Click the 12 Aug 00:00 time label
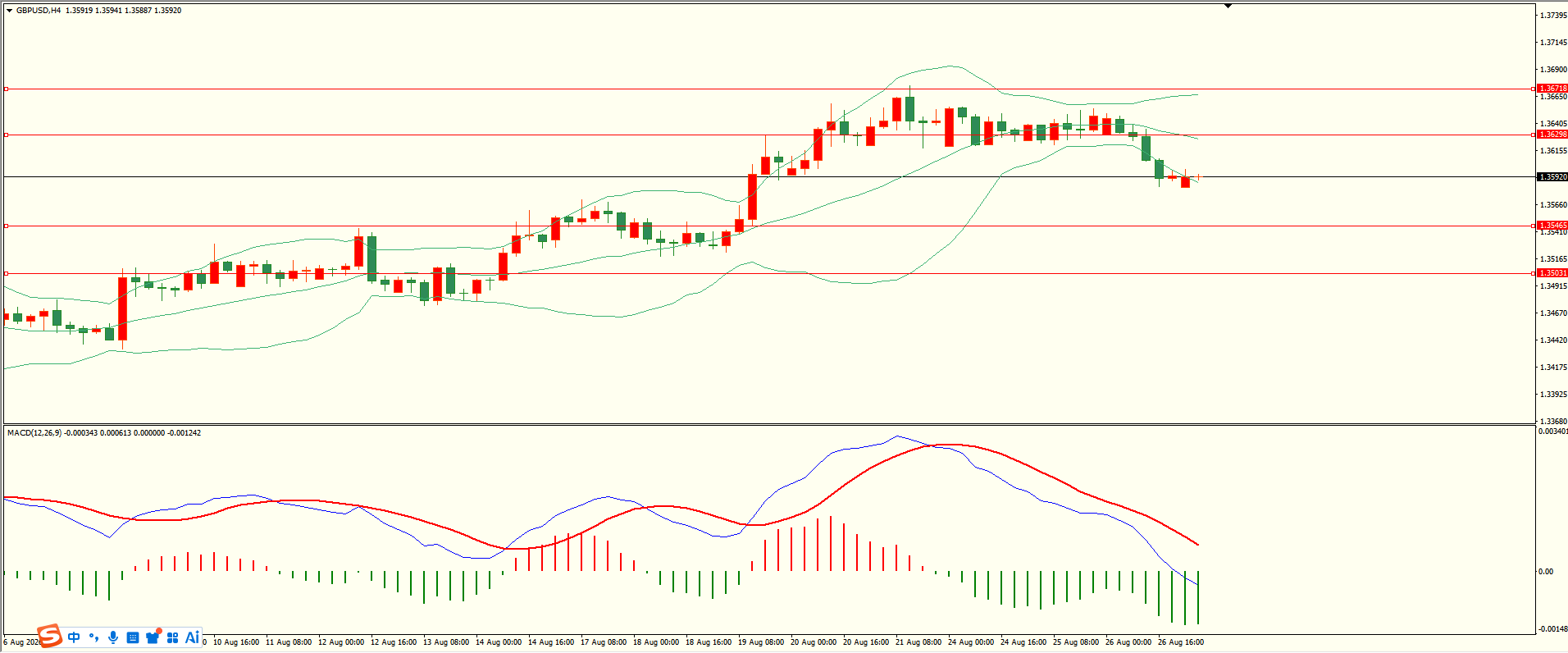 [341, 642]
